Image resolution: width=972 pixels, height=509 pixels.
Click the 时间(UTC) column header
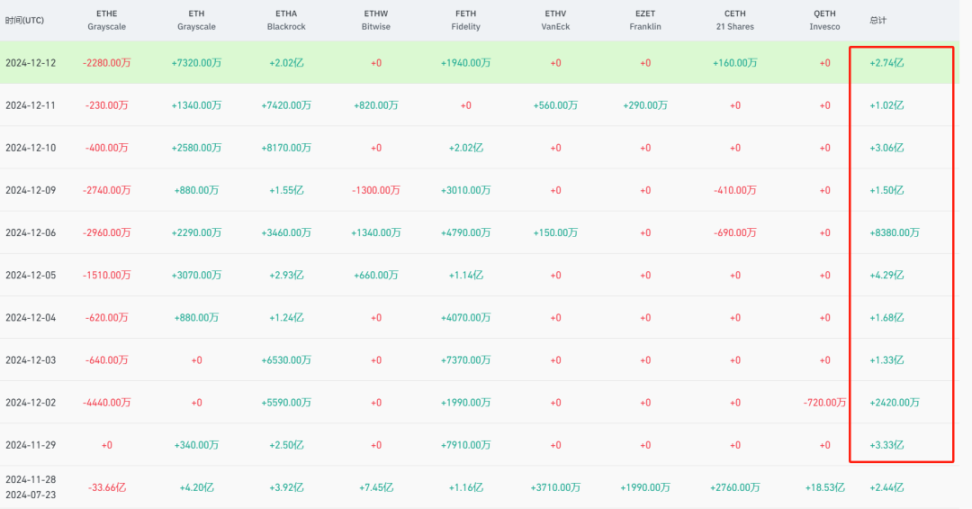click(25, 20)
